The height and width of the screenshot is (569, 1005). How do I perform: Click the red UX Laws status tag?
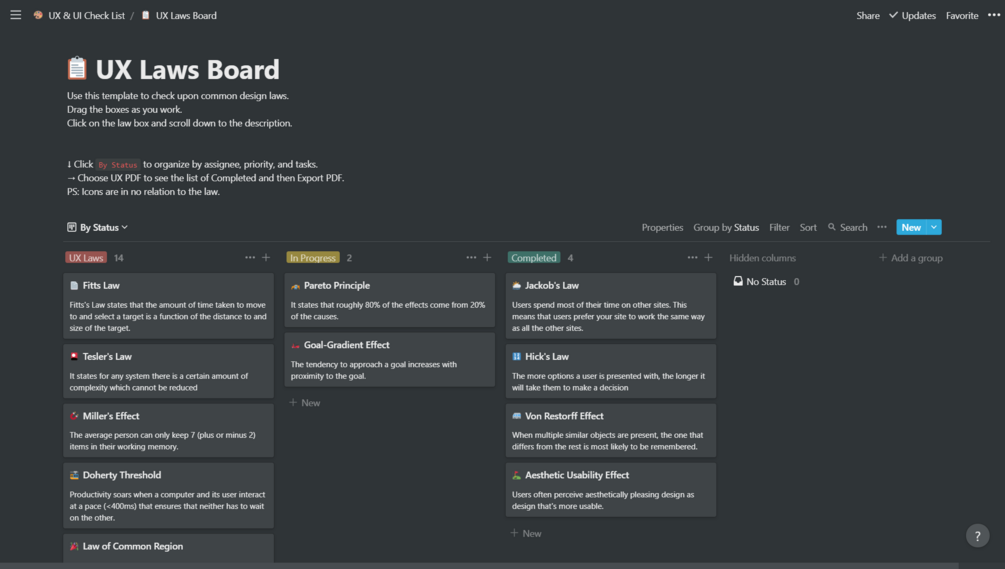pyautogui.click(x=86, y=258)
